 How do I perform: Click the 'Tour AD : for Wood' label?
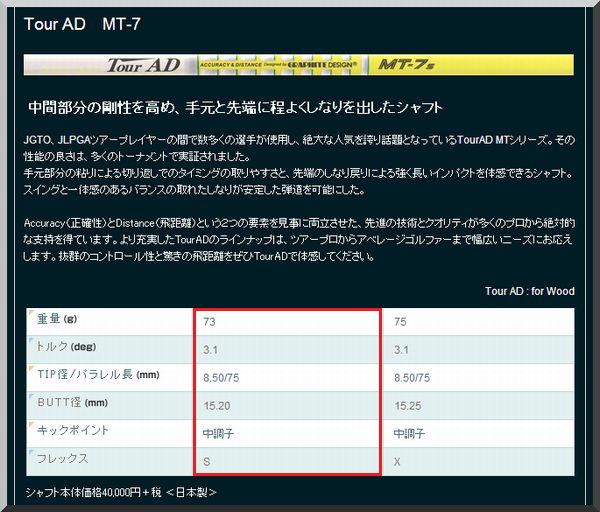click(530, 291)
